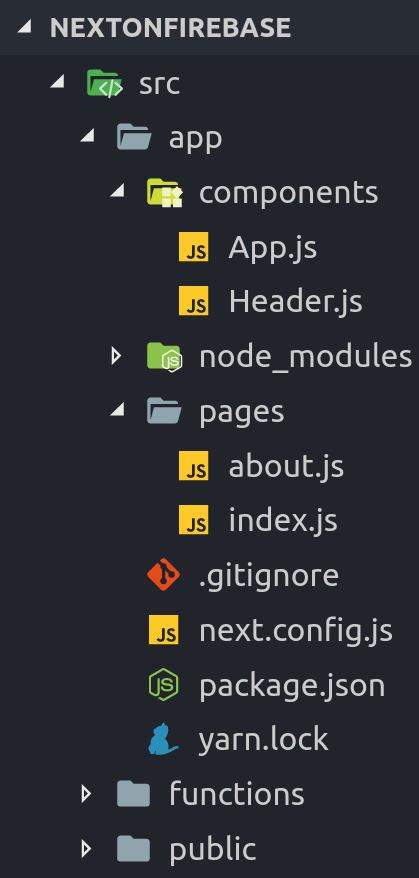
Task: Open the about.js file
Action: click(x=286, y=466)
